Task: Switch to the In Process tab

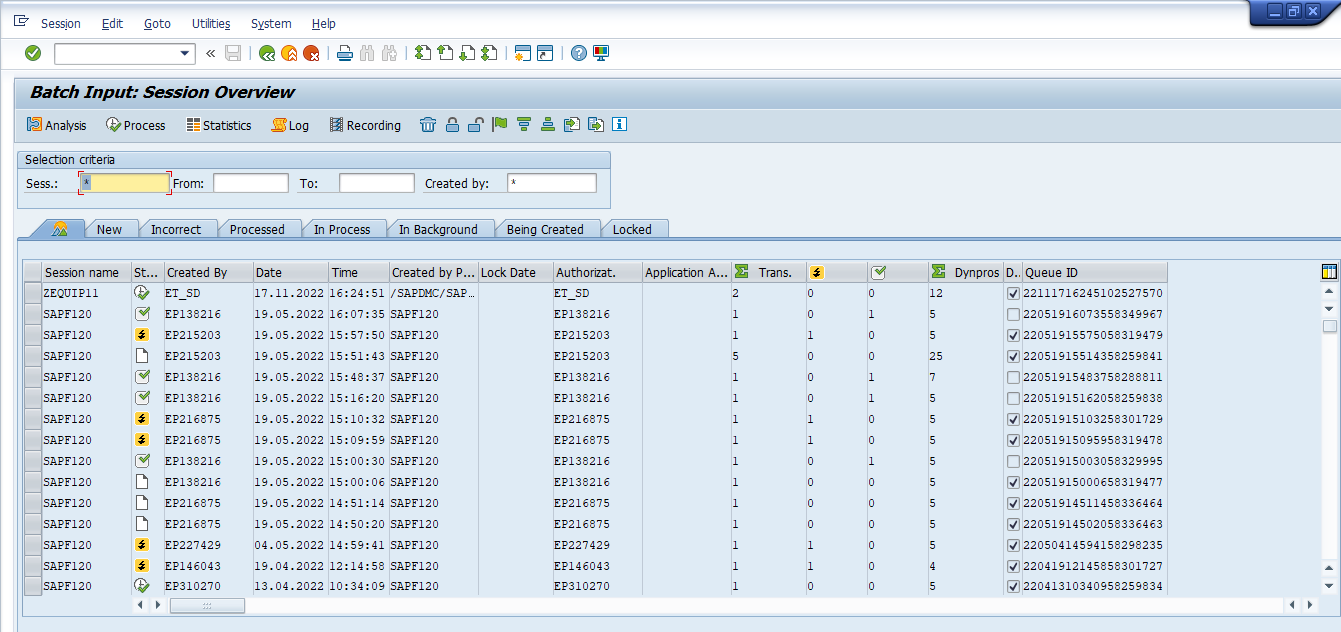Action: point(342,229)
